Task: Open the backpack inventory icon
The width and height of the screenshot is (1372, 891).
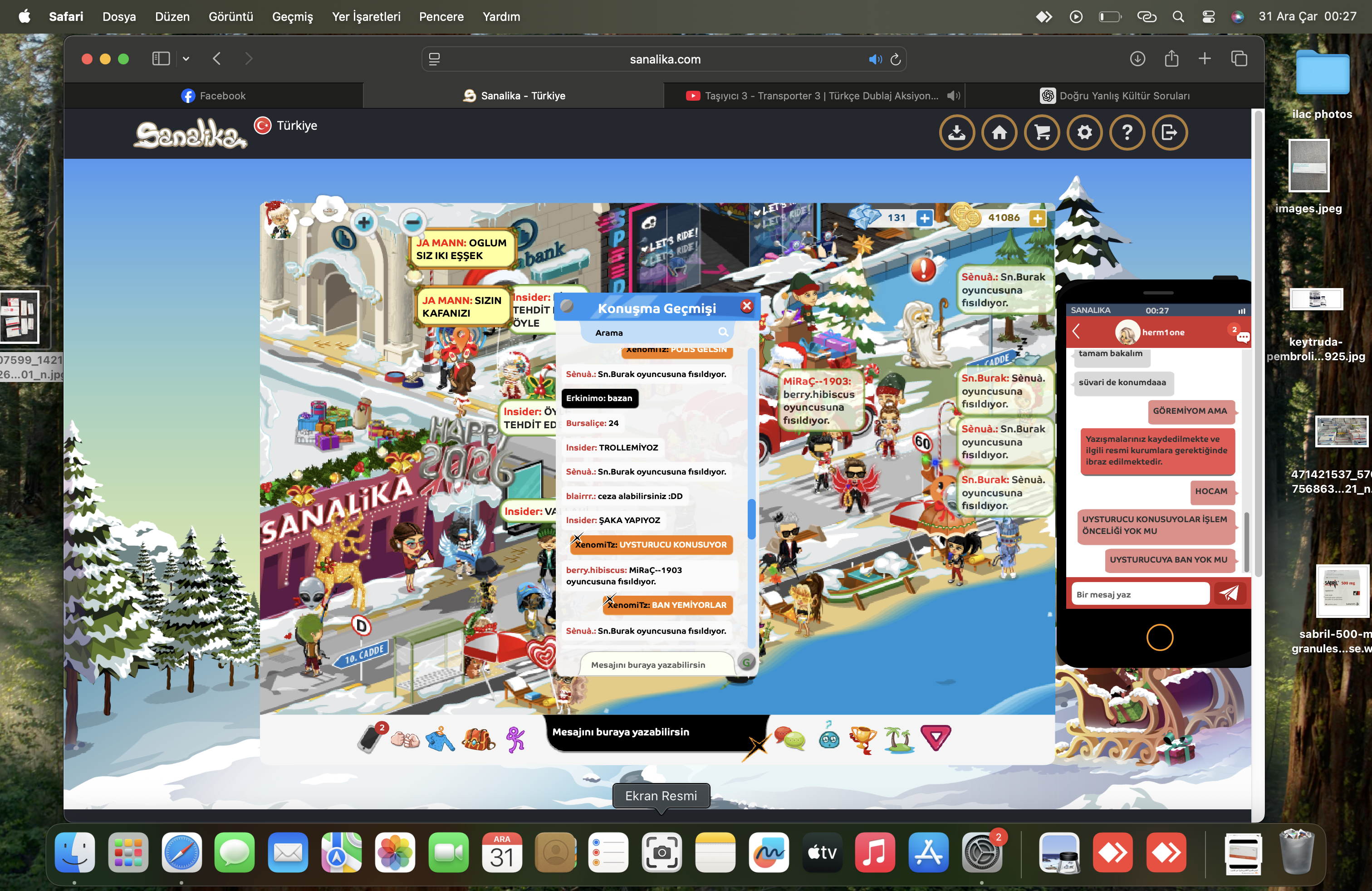Action: (x=479, y=739)
